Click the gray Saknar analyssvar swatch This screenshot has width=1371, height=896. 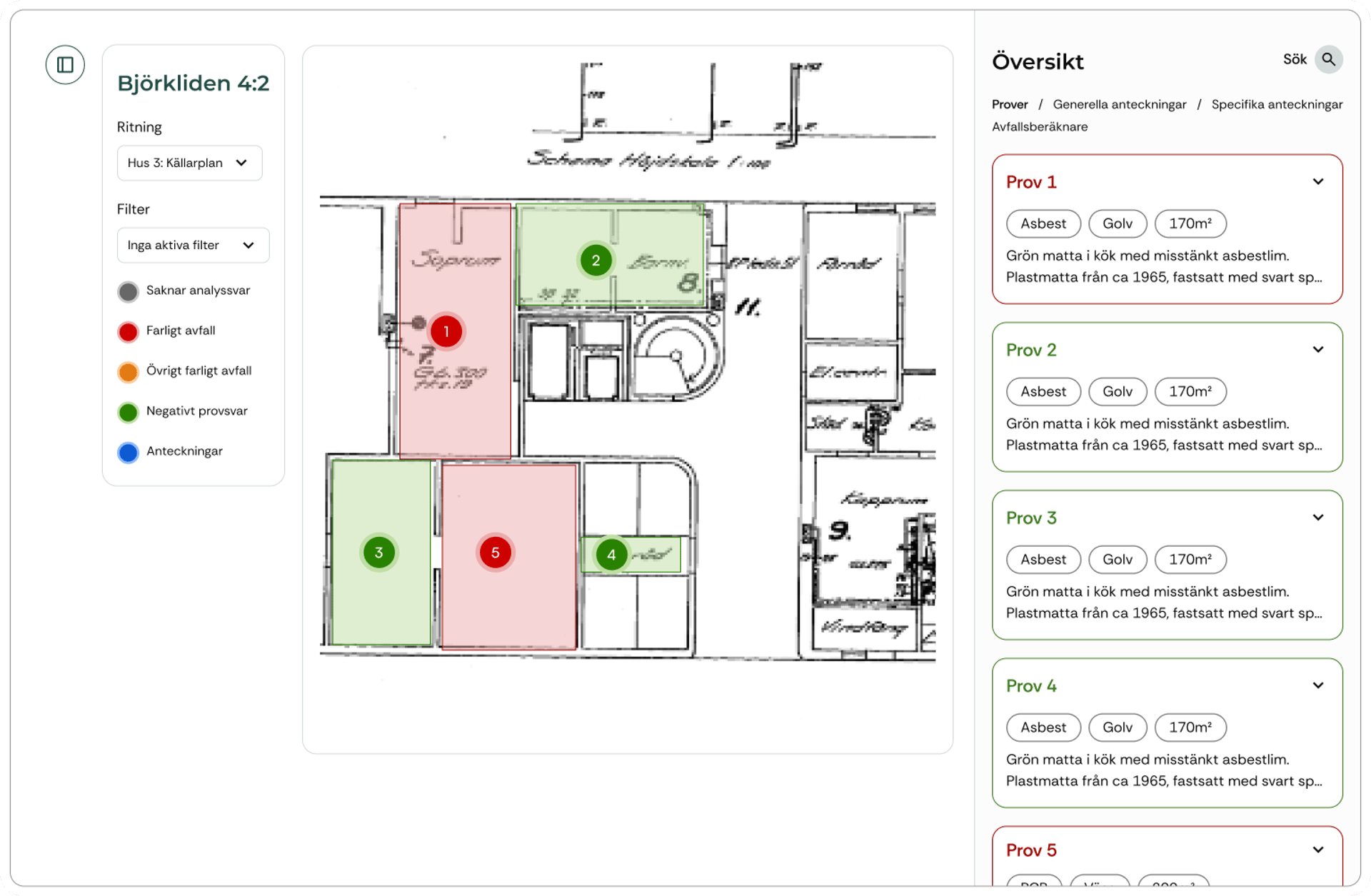(x=129, y=291)
